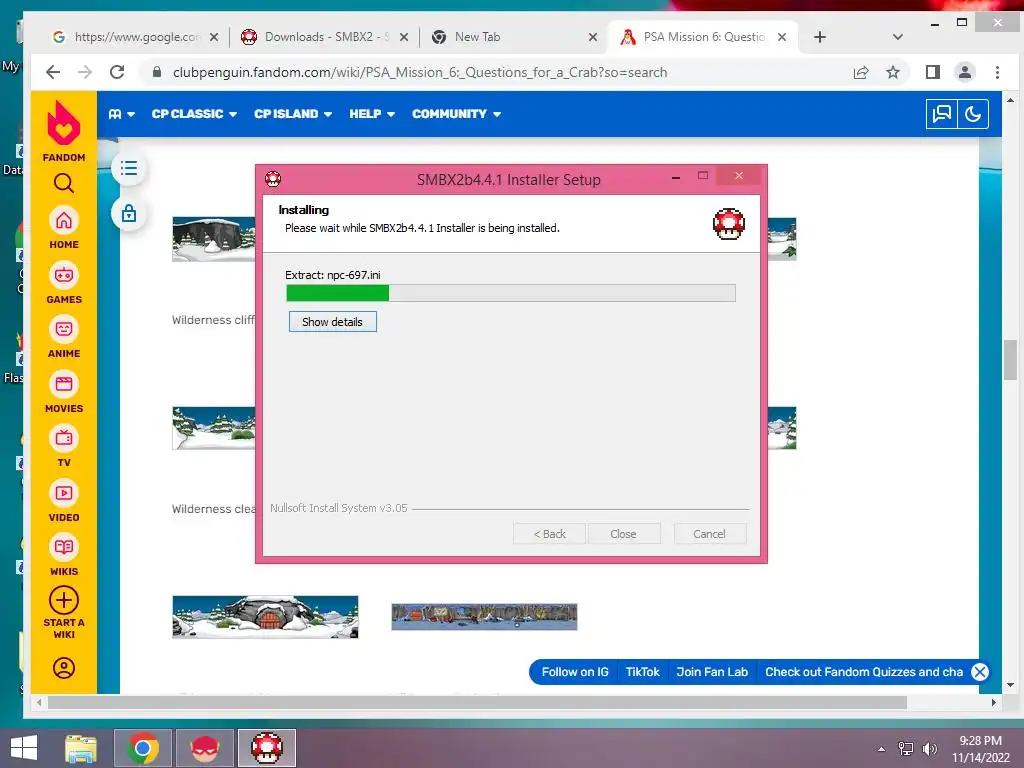Open the Video section icon
This screenshot has width=1024, height=768.
pos(63,493)
